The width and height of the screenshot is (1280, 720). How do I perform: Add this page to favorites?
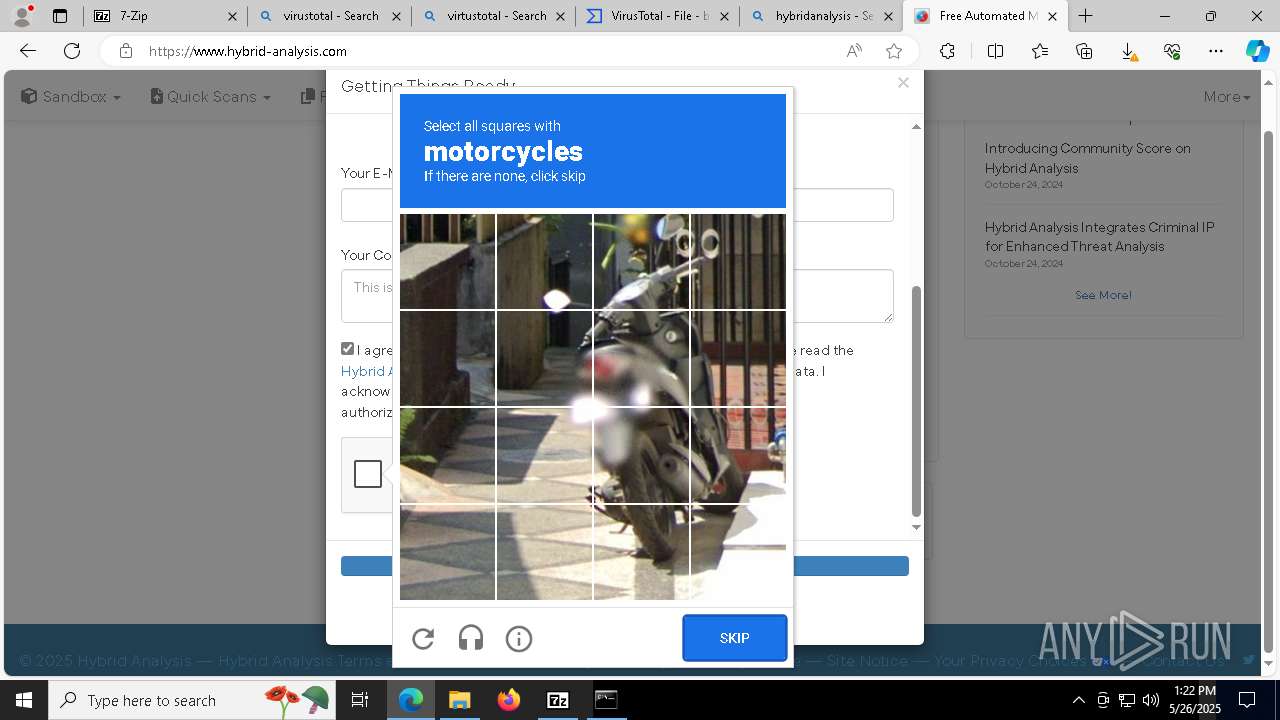coord(894,51)
